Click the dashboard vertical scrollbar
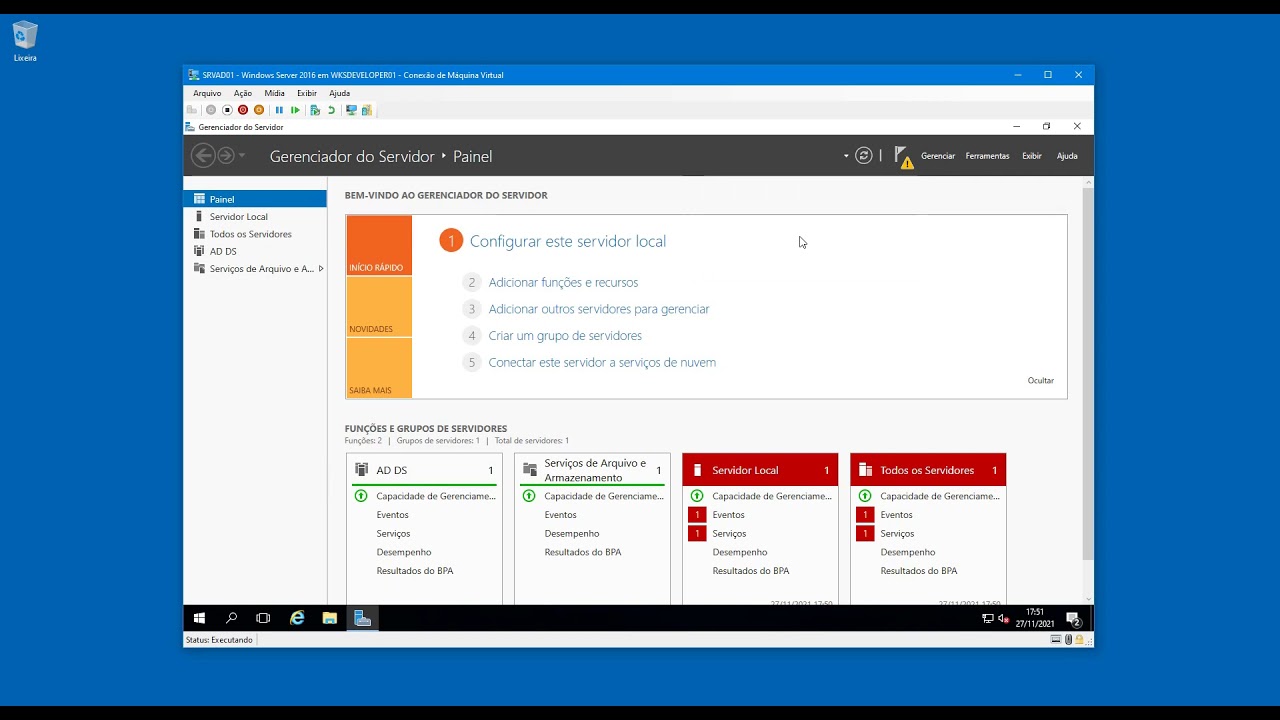The image size is (1280, 720). coord(1088,373)
